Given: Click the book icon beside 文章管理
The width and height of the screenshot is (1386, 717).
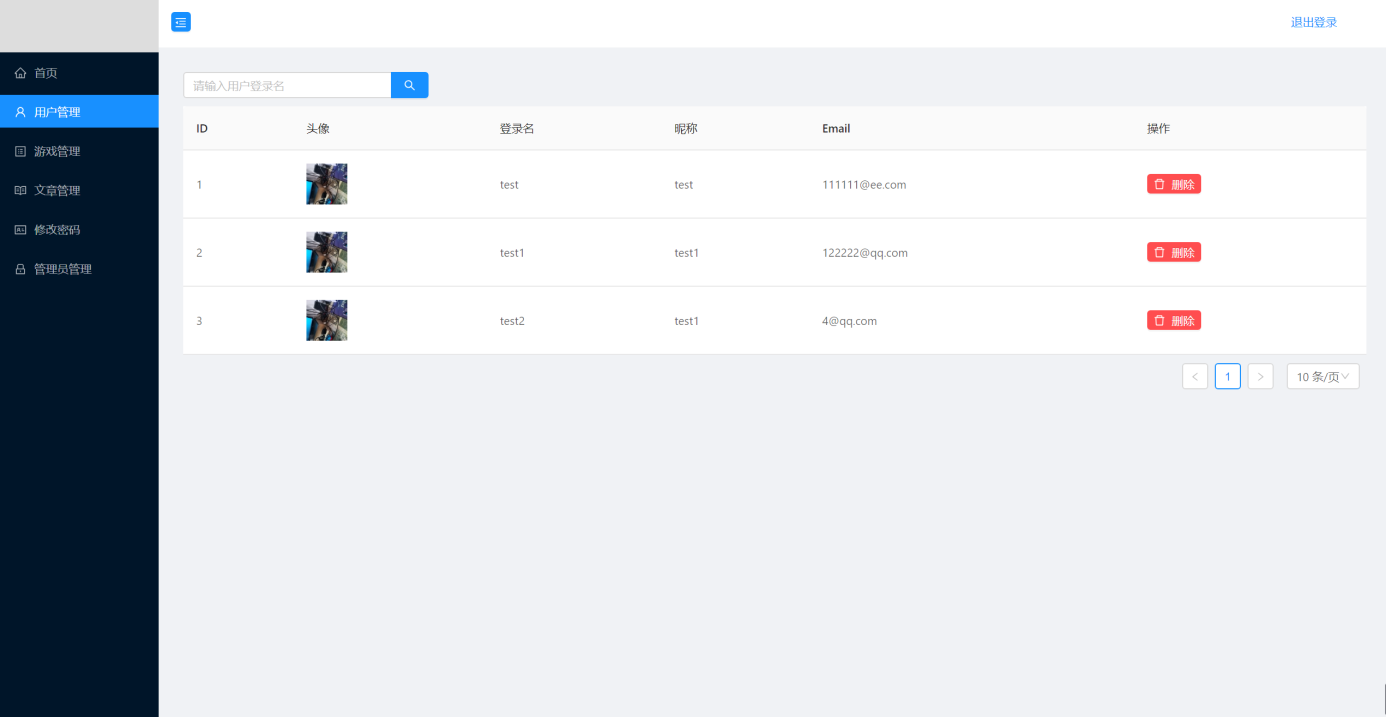Looking at the screenshot, I should click(20, 190).
